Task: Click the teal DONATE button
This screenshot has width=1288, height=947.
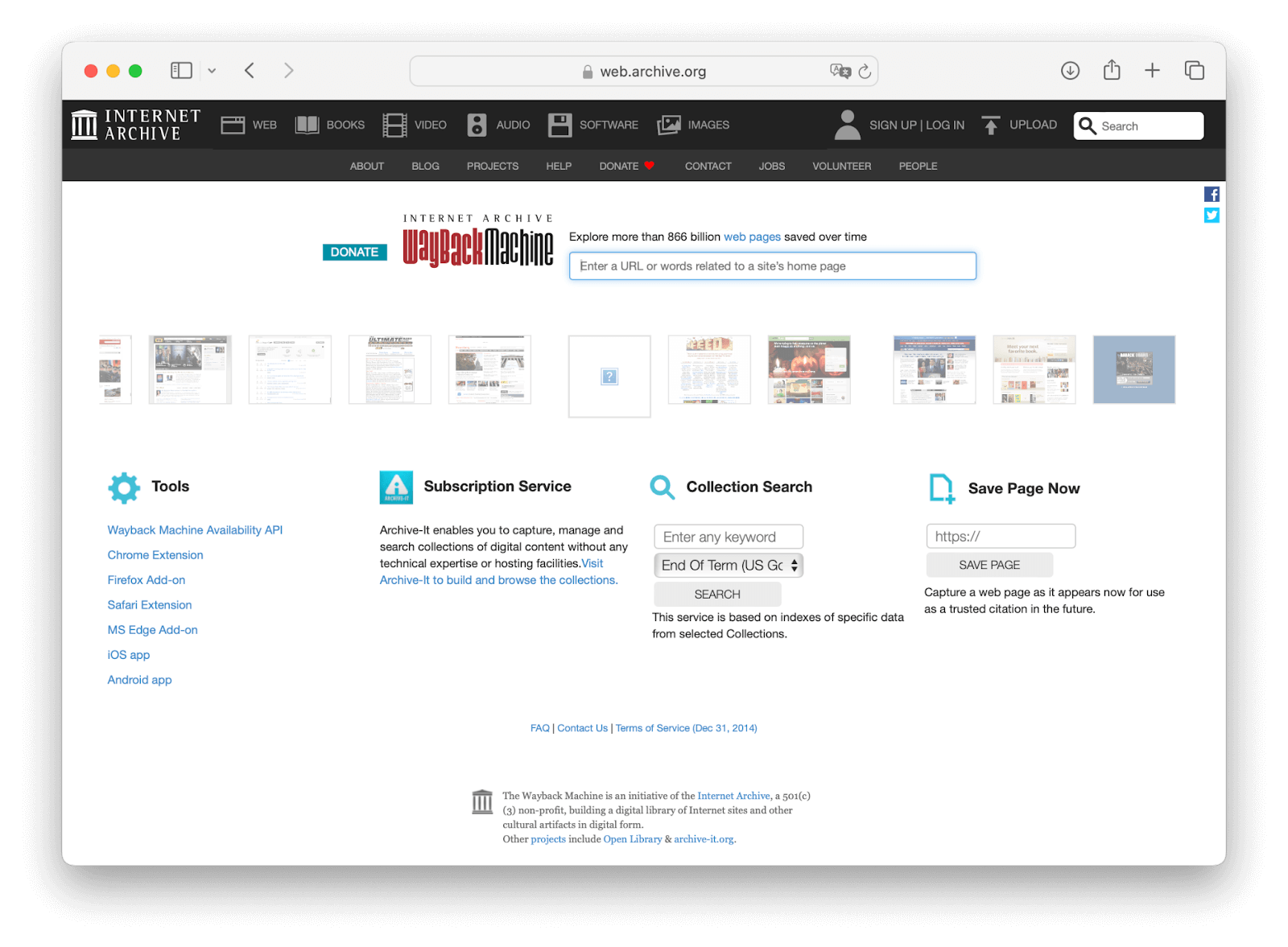Action: click(x=354, y=252)
